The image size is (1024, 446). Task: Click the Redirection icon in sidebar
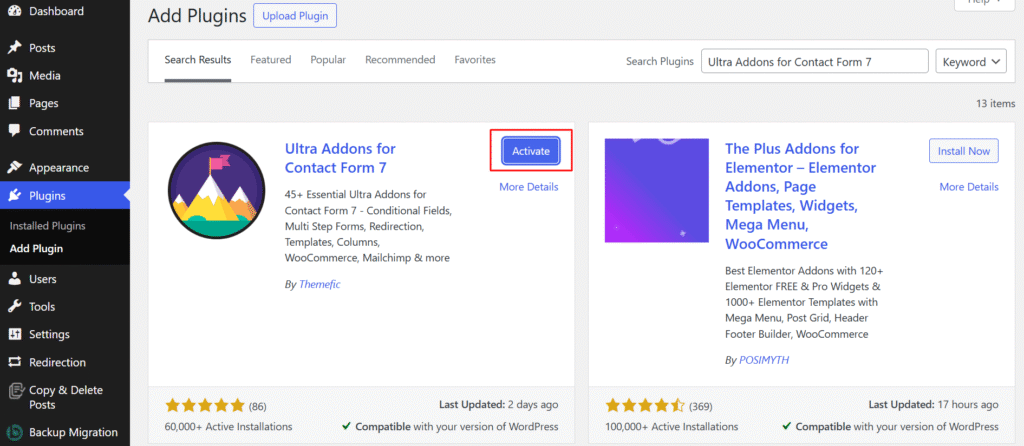pyautogui.click(x=14, y=362)
